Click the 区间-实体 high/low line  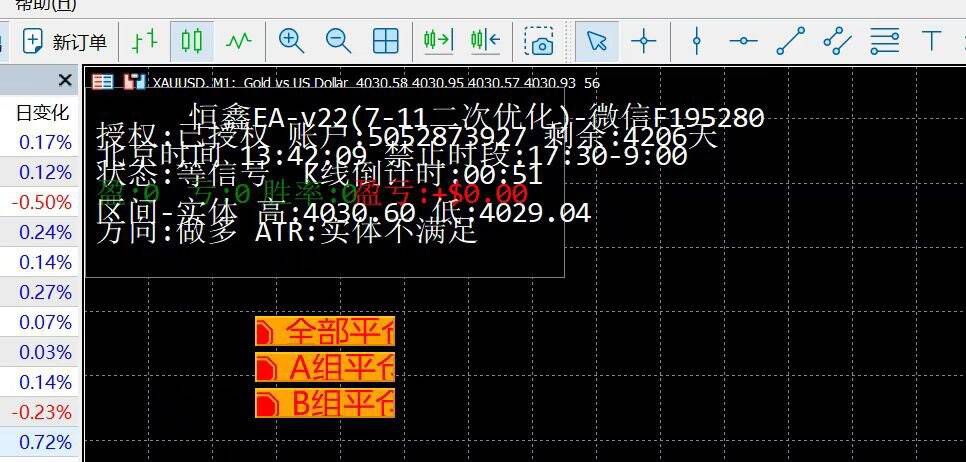344,213
